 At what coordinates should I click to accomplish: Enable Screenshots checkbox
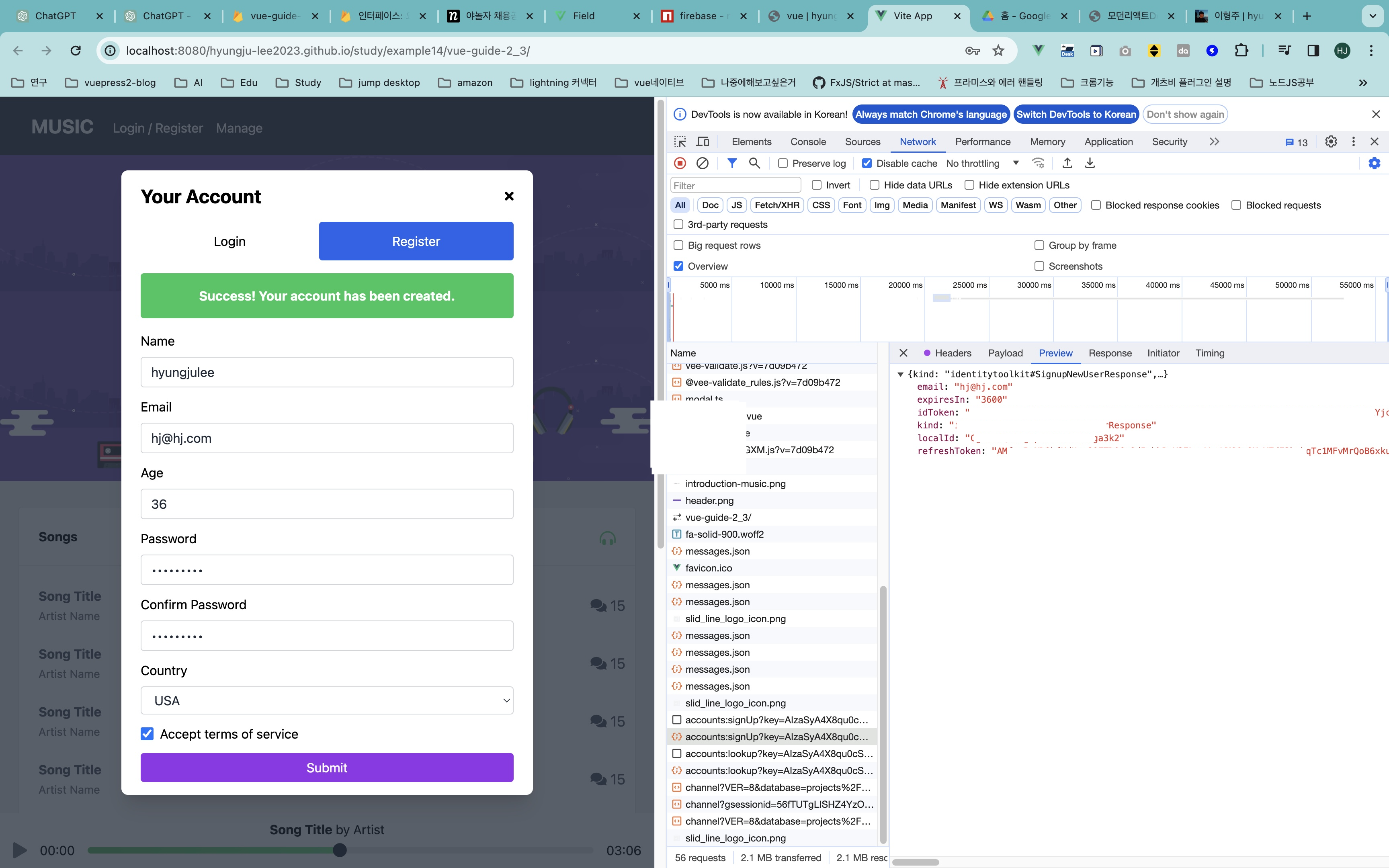(x=1039, y=266)
